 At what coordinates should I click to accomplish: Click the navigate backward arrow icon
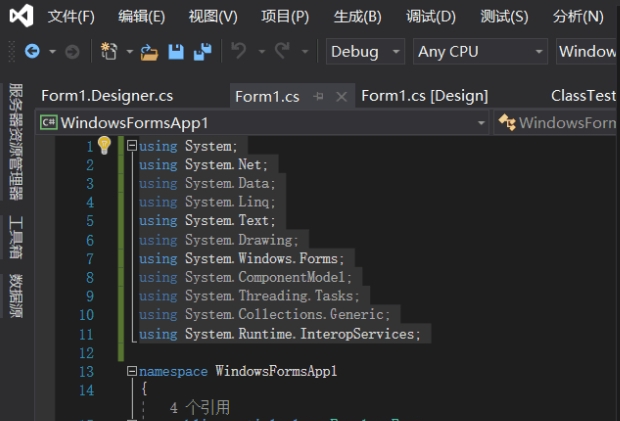point(32,51)
